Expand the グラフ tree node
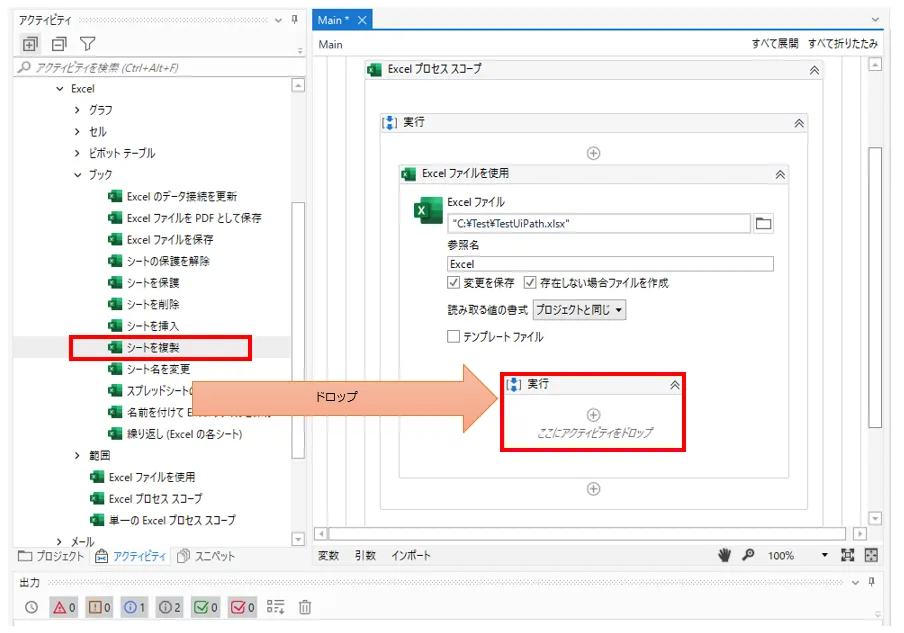This screenshot has height=633, width=904. click(77, 110)
